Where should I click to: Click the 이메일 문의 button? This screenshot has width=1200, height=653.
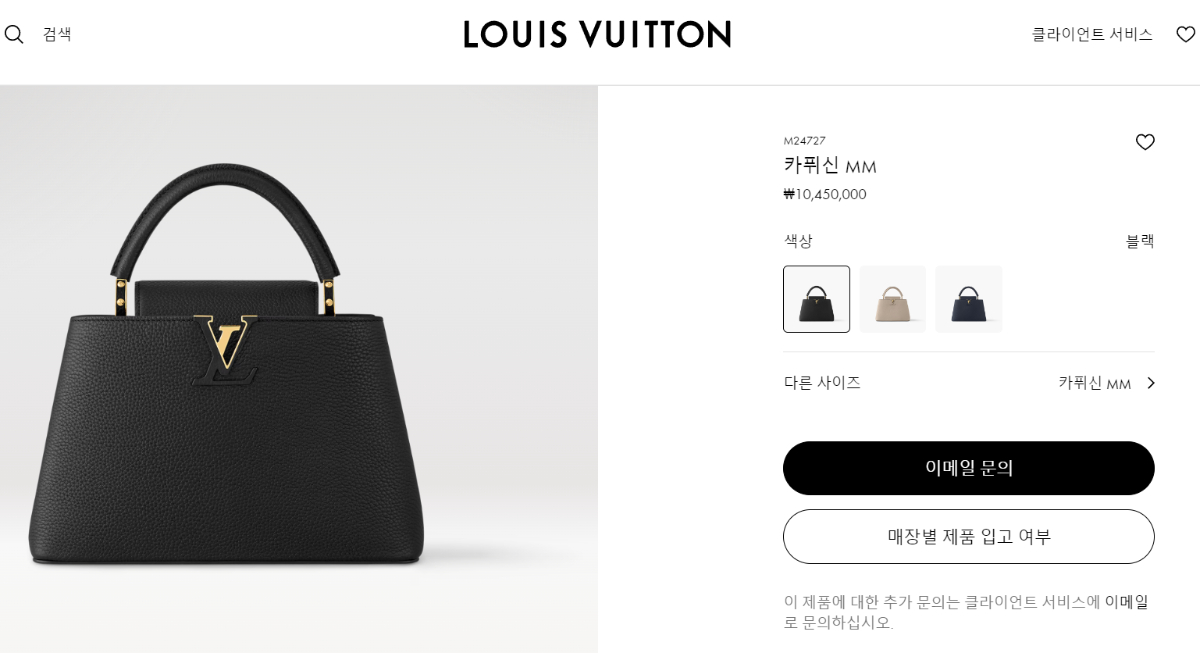(968, 468)
